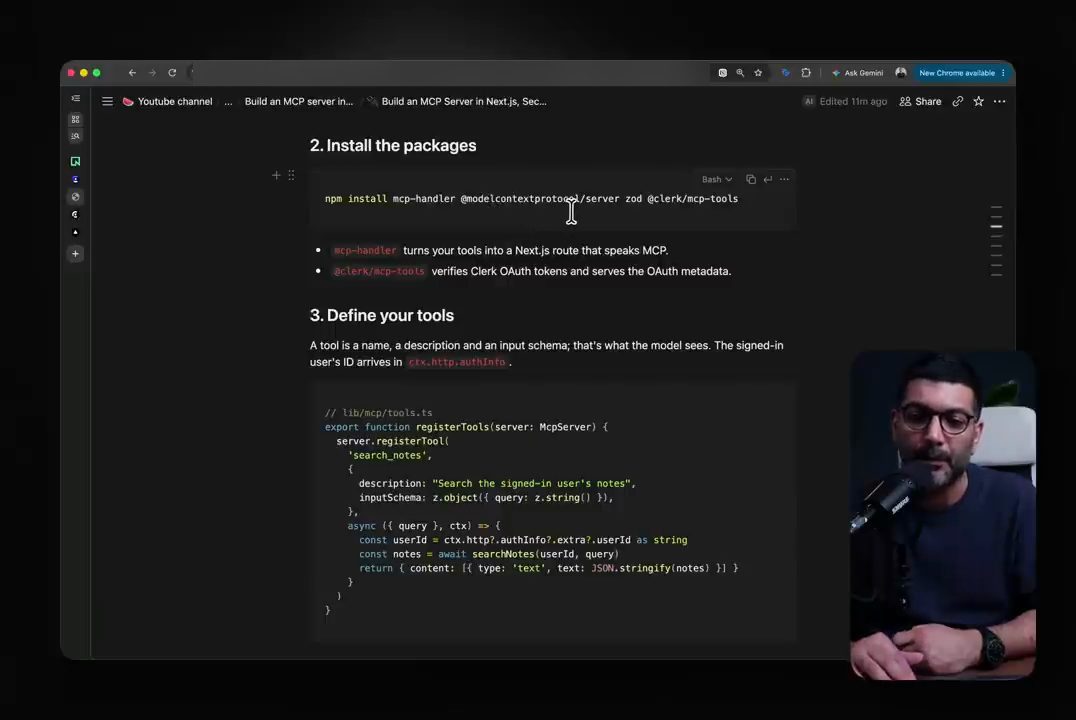Click the blue extension icon in Chrome toolbar
Screen dimensions: 1076x720
tap(786, 73)
